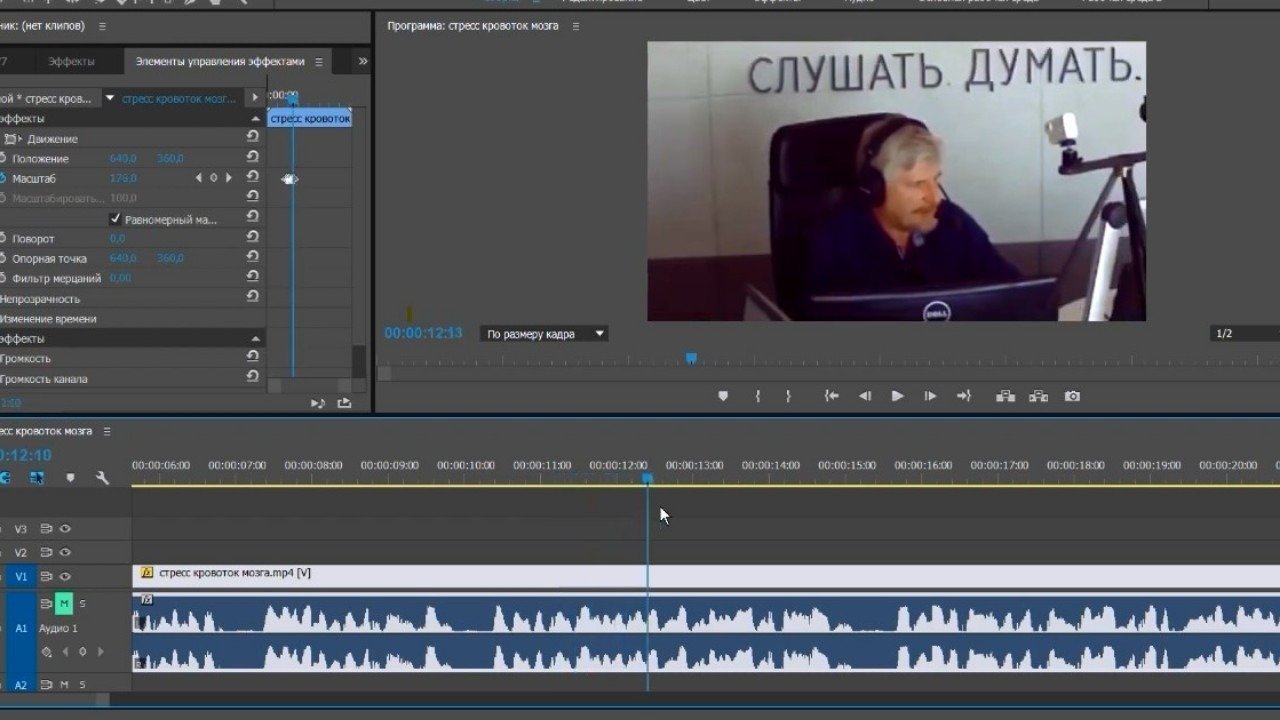Click export icon at Effect Controls bottom
Viewport: 1280px width, 720px height.
[344, 403]
